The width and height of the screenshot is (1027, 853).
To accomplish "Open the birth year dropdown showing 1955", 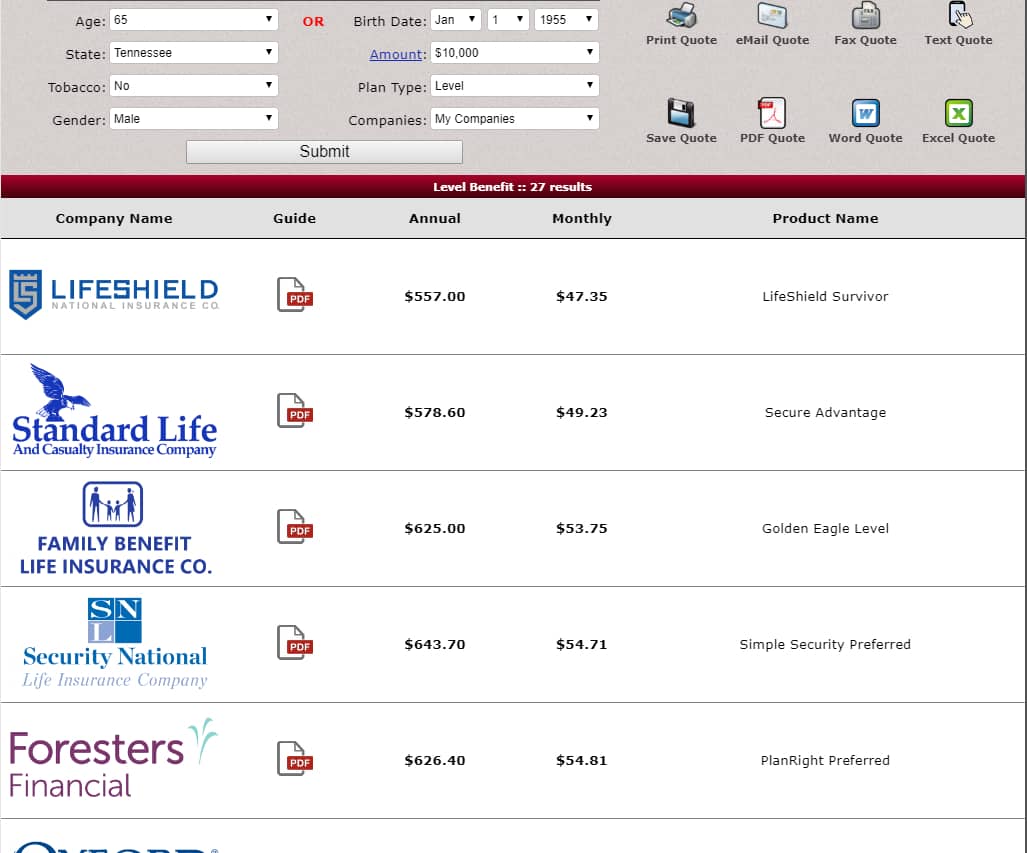I will (567, 20).
